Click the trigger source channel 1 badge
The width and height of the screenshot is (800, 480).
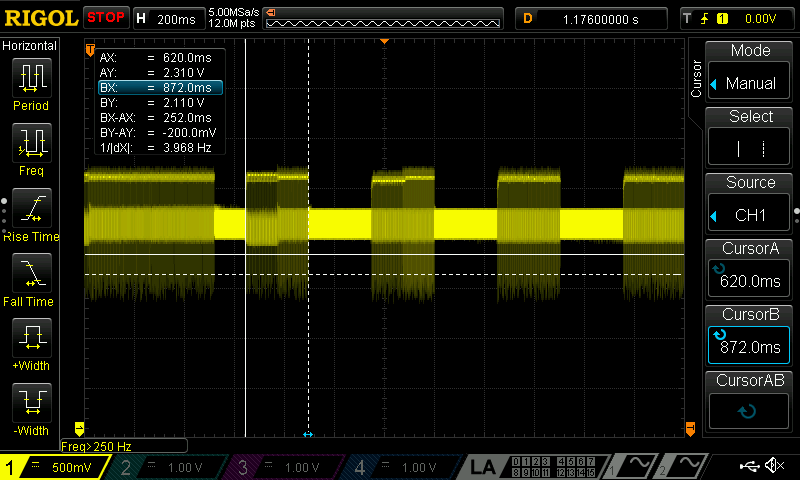tap(722, 19)
